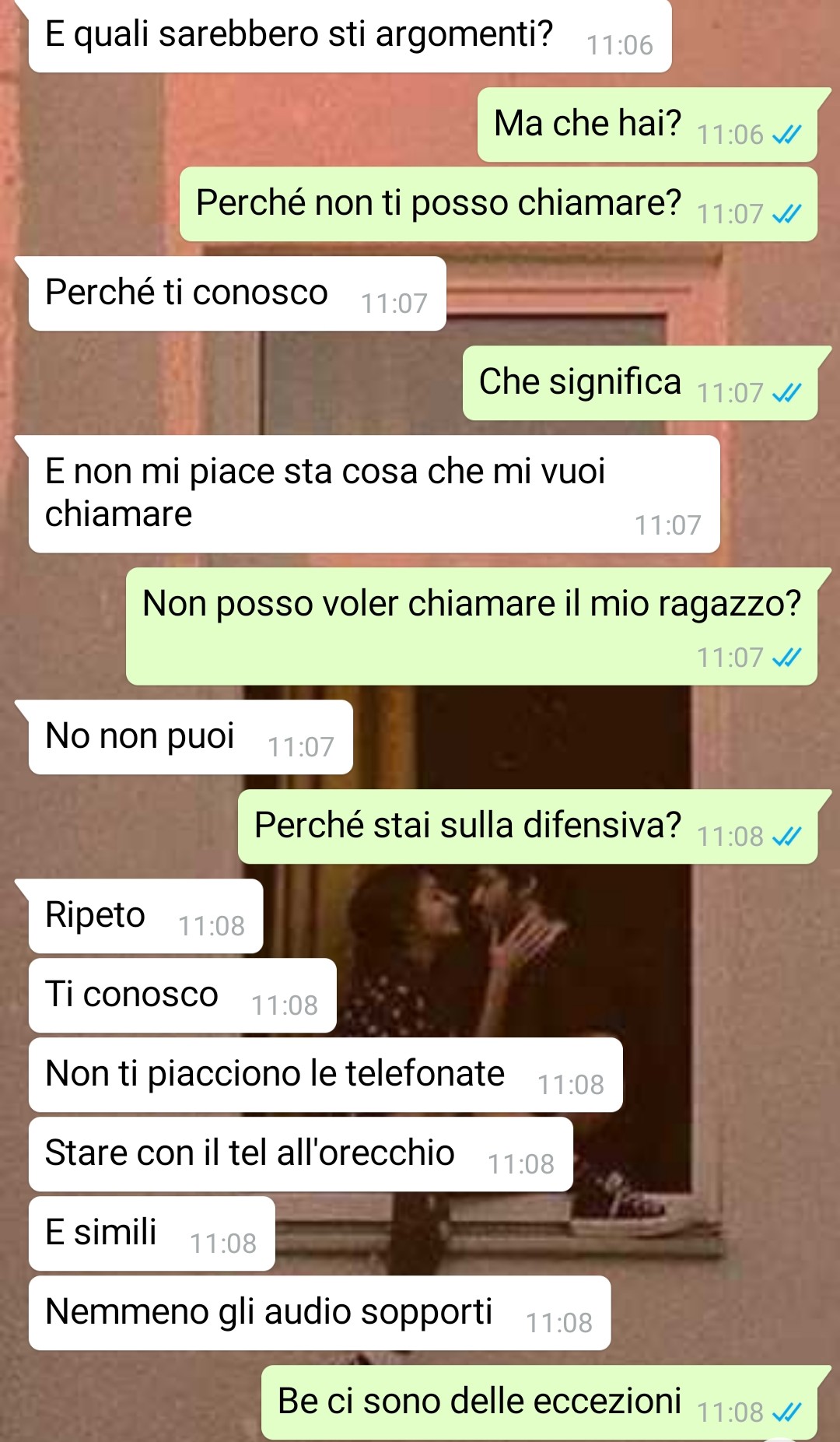
Task: Select the "Stare con il tel all'orecchio" bubble
Action: coord(301,1154)
